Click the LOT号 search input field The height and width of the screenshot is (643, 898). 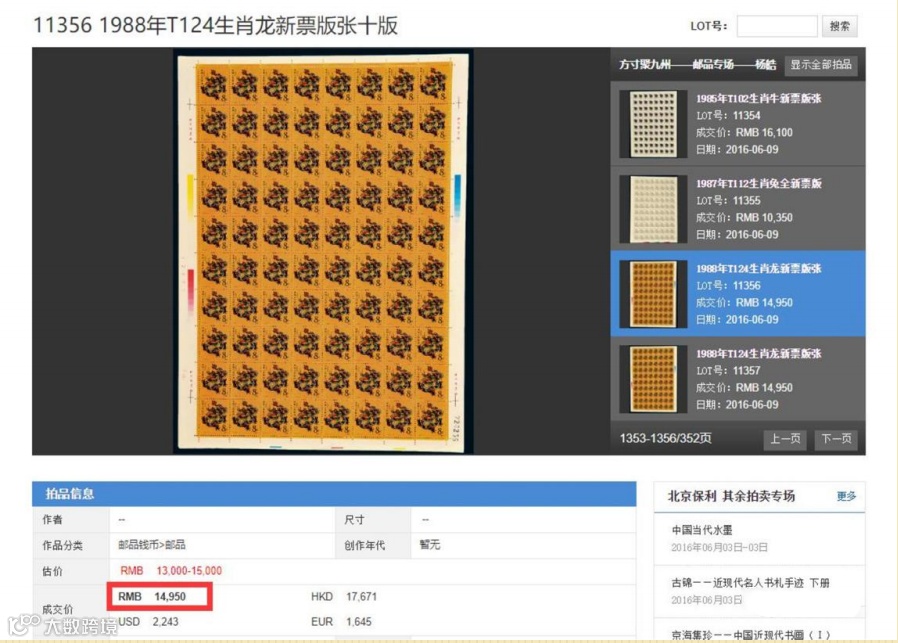point(777,26)
